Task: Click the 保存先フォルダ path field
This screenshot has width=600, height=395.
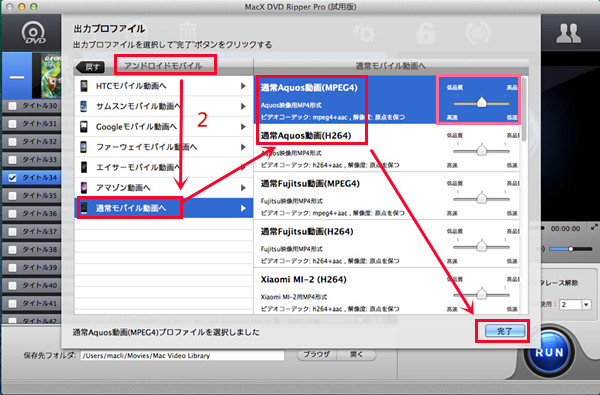Action: pos(183,355)
